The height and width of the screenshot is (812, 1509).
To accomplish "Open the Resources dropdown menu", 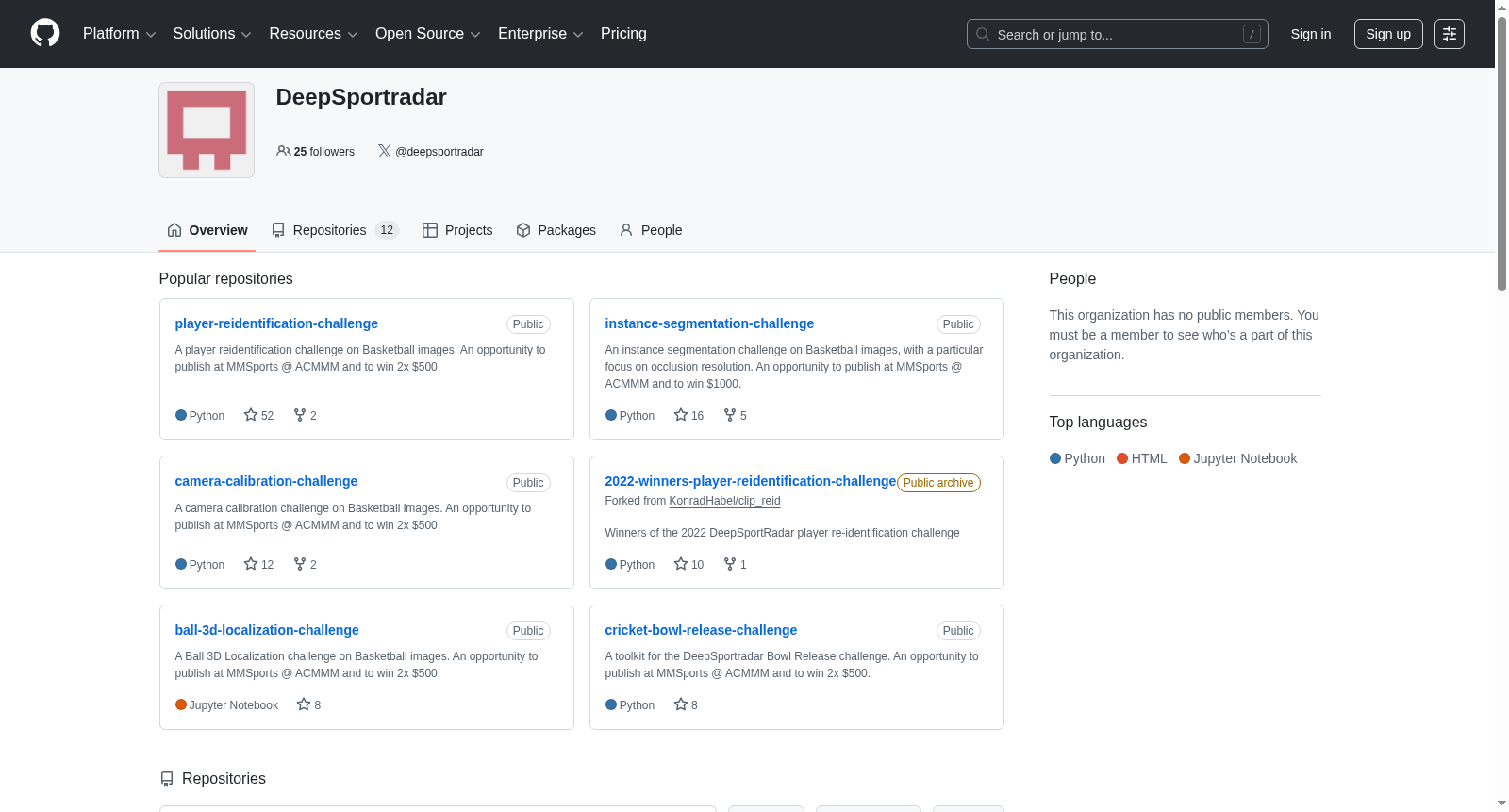I will 313,34.
